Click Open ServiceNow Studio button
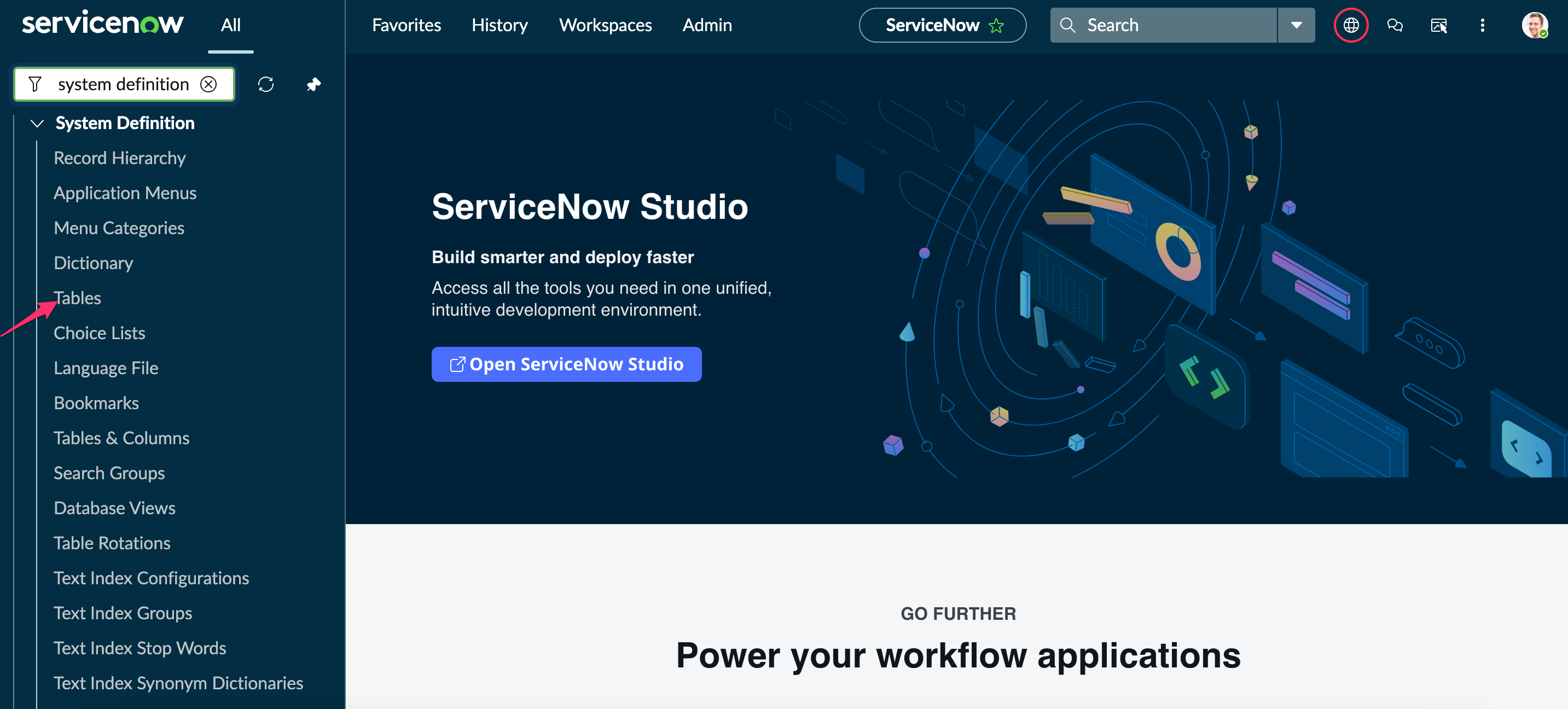Screen dimensions: 1568x709 pyautogui.click(x=566, y=364)
